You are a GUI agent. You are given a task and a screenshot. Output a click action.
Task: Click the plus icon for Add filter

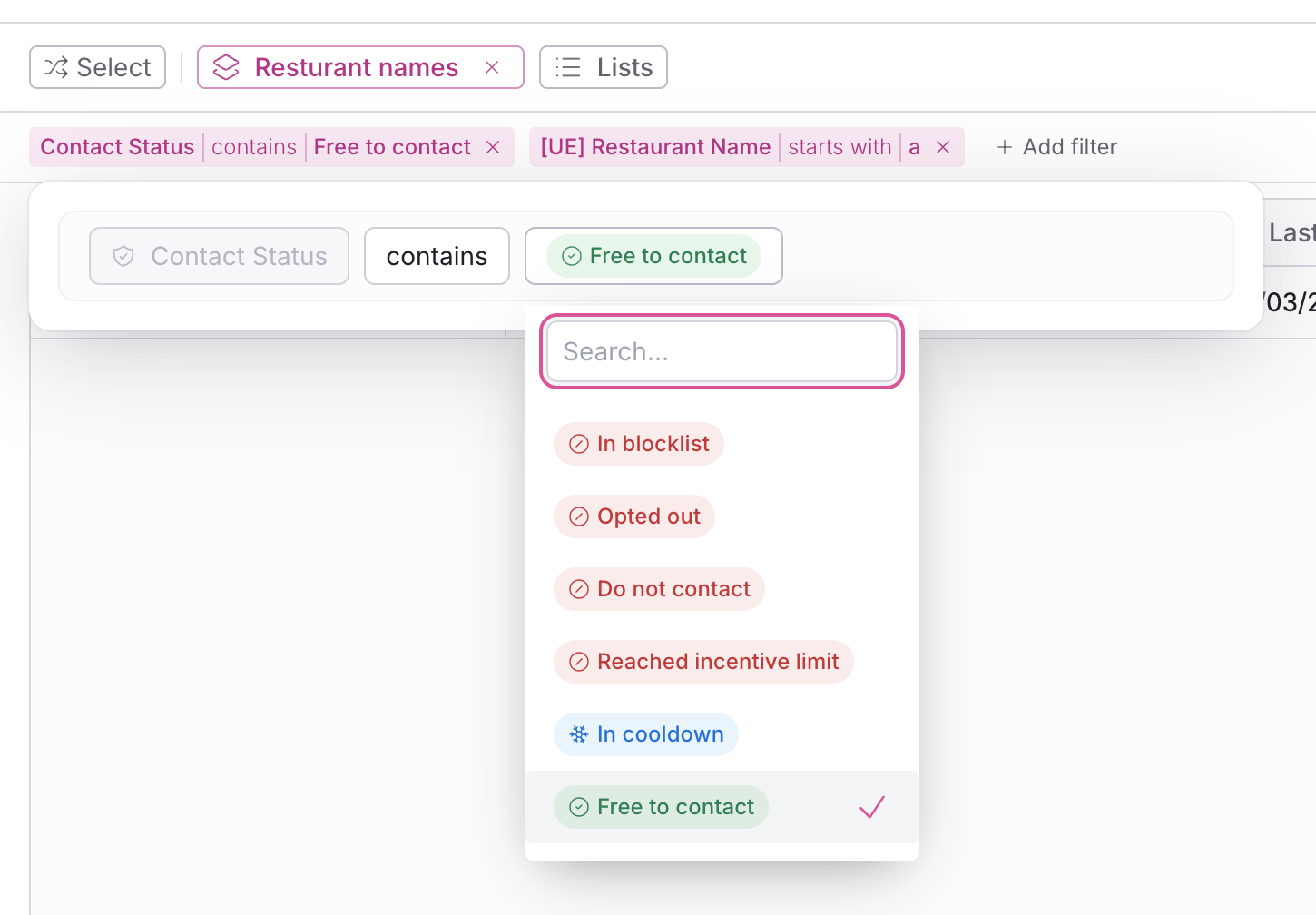(x=1004, y=147)
